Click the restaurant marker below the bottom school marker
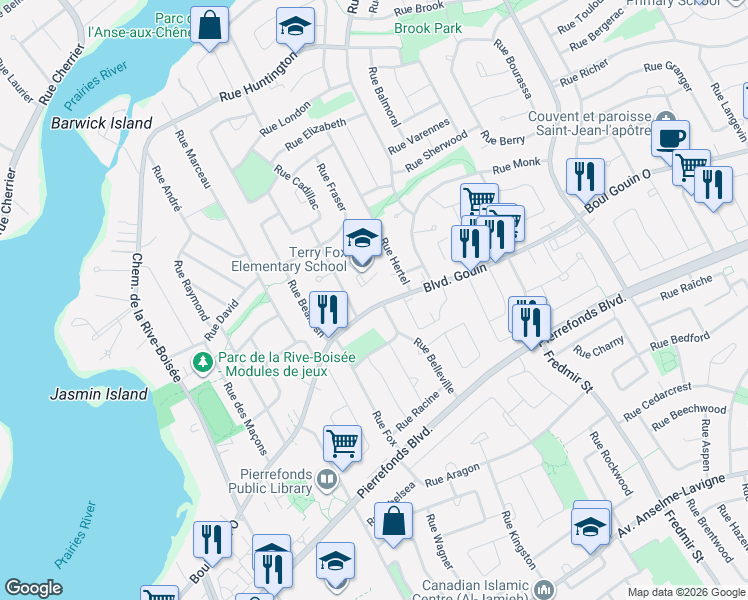Image resolution: width=748 pixels, height=600 pixels. (273, 571)
